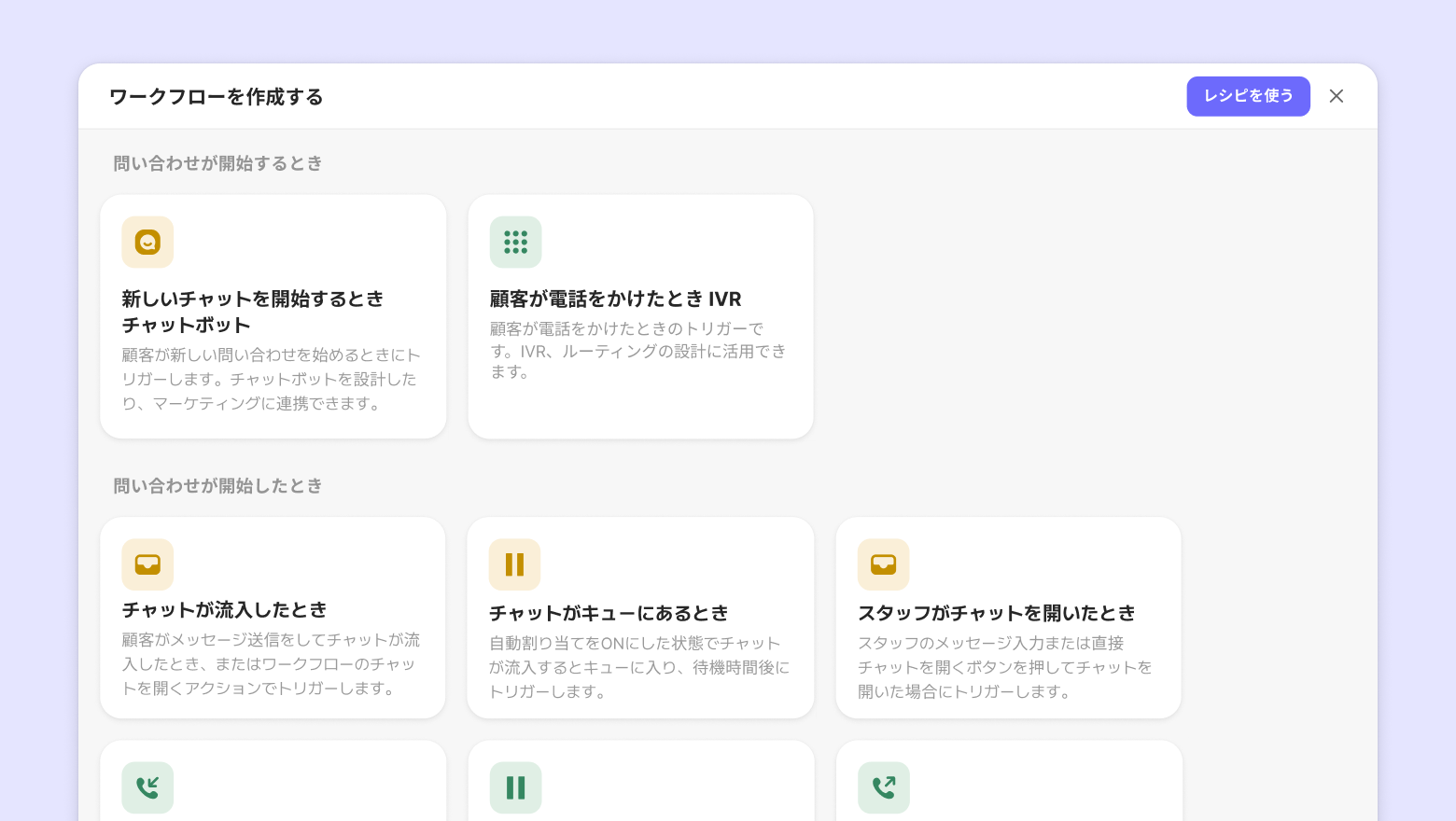Click the green incoming call icon

[147, 788]
